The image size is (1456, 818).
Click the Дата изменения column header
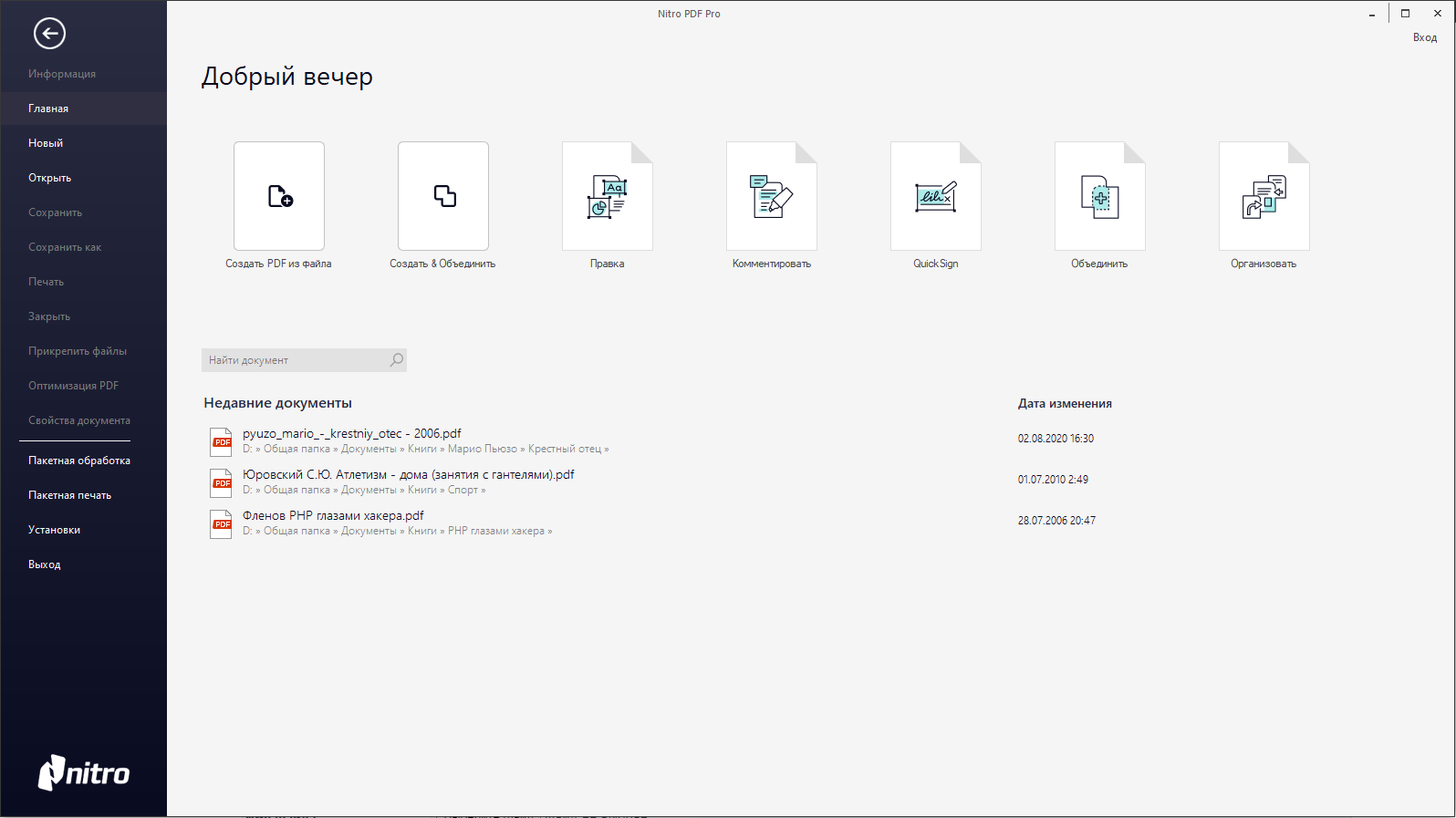[x=1065, y=403]
